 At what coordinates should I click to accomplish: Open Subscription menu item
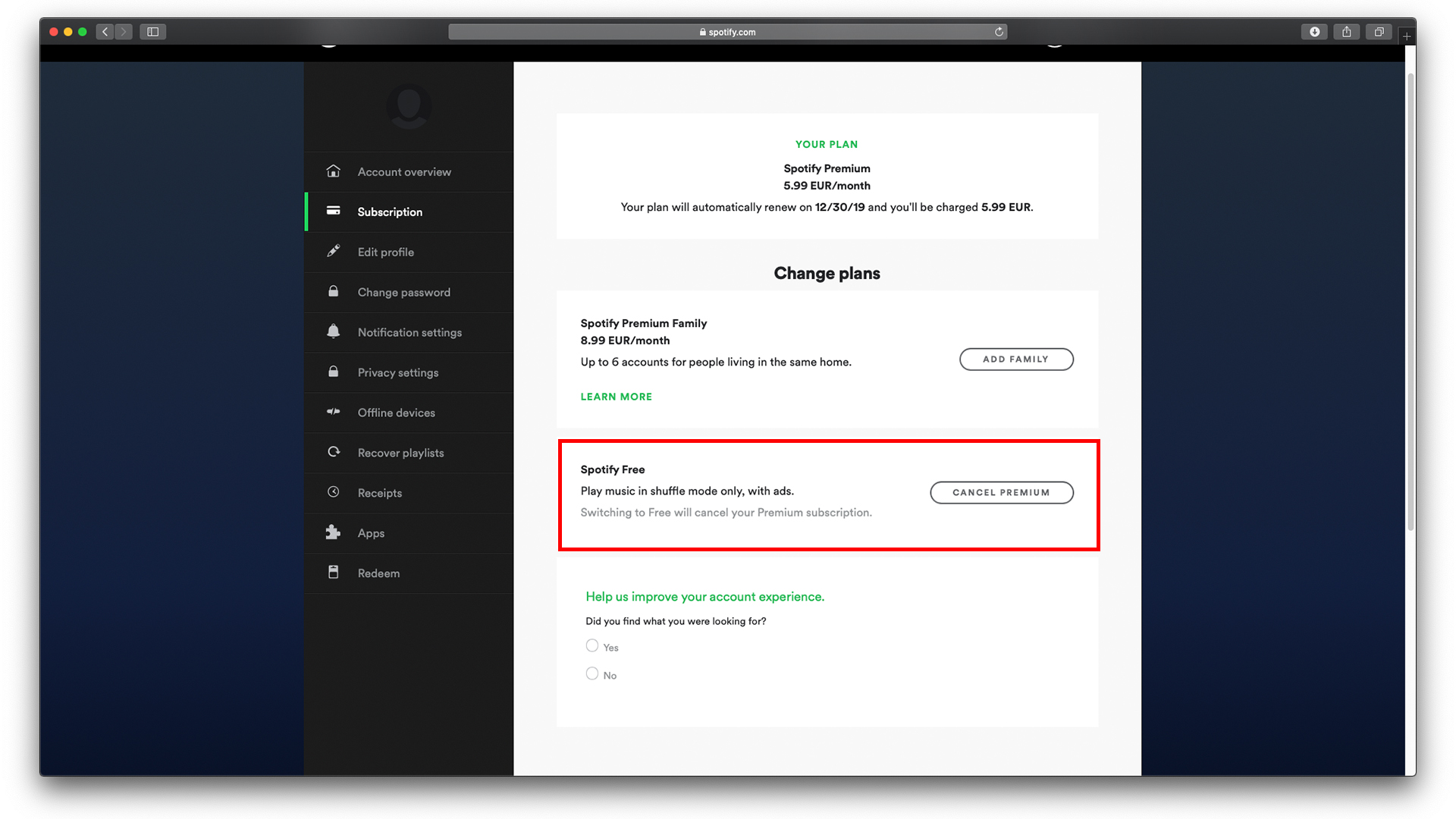coord(409,212)
